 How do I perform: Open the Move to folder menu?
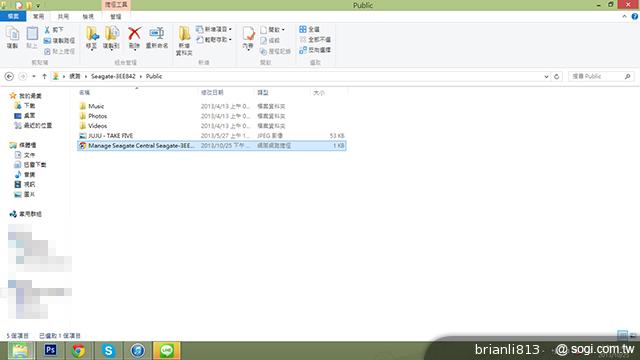(92, 38)
